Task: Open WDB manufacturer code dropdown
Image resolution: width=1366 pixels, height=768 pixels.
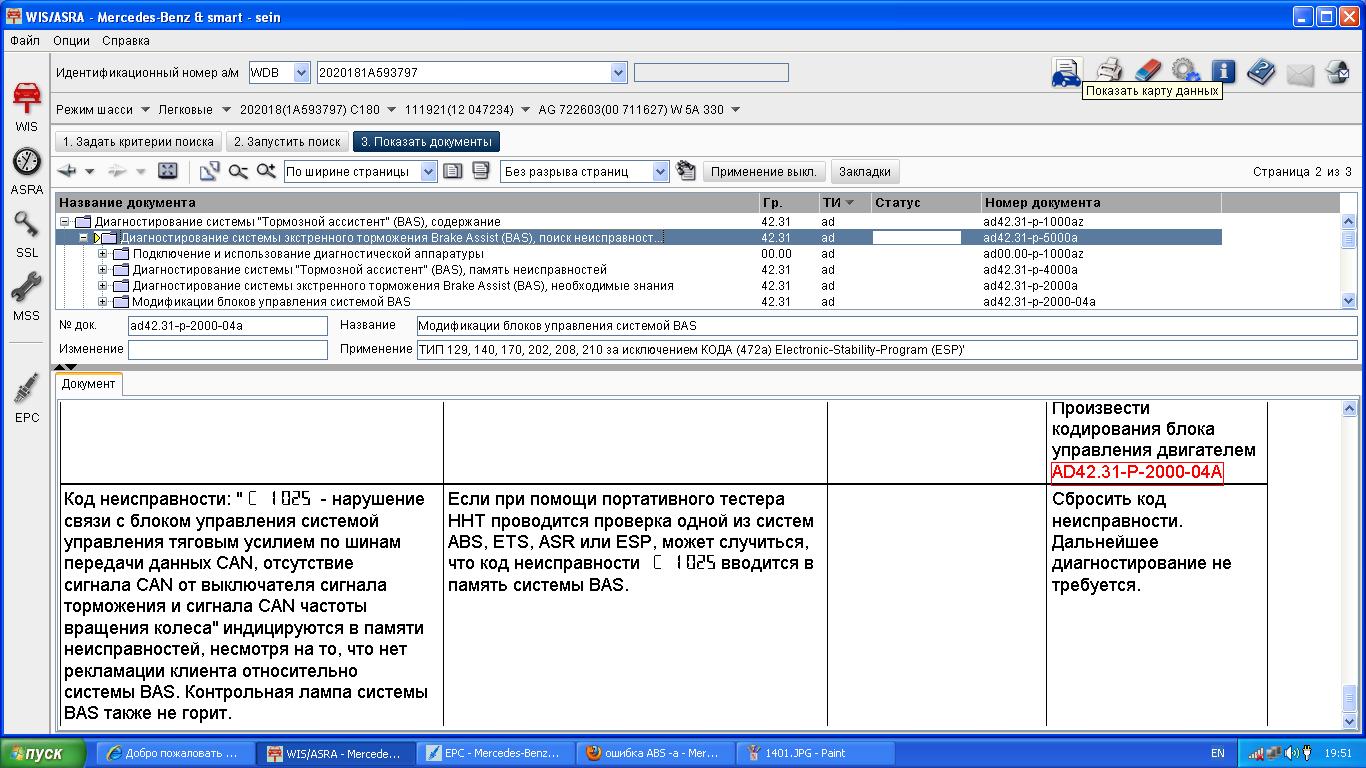Action: click(302, 72)
